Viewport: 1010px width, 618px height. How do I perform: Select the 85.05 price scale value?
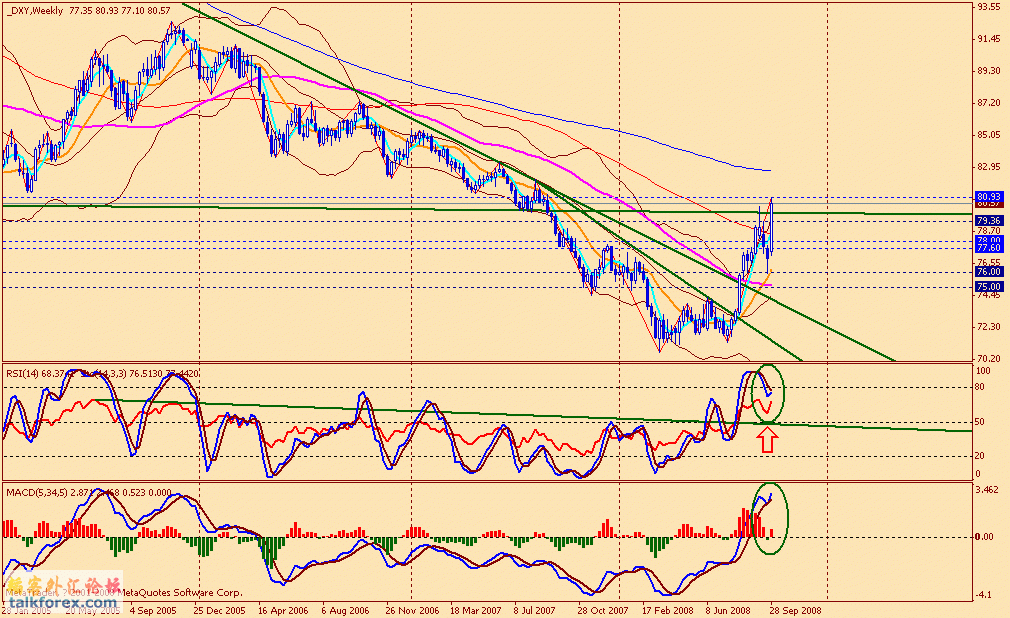tap(989, 135)
